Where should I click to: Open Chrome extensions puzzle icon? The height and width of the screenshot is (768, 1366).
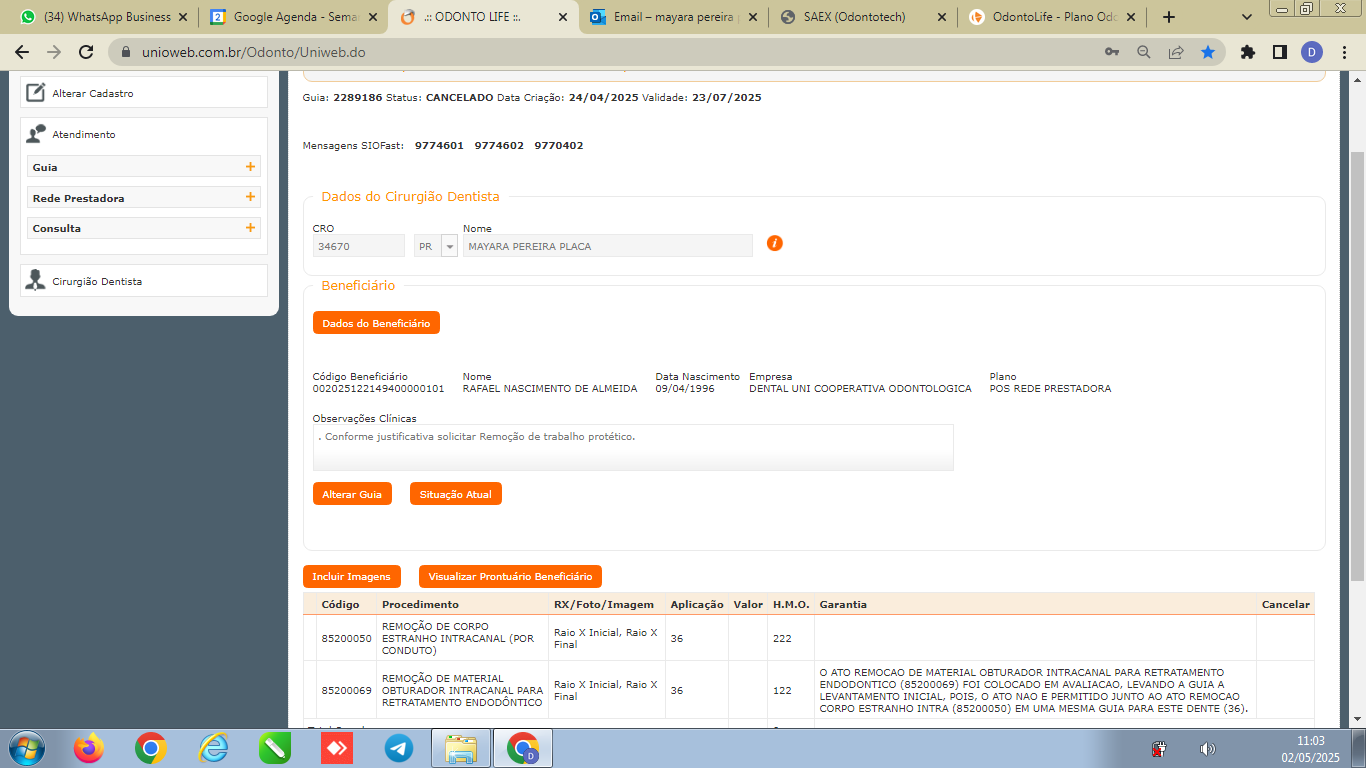pos(1247,52)
